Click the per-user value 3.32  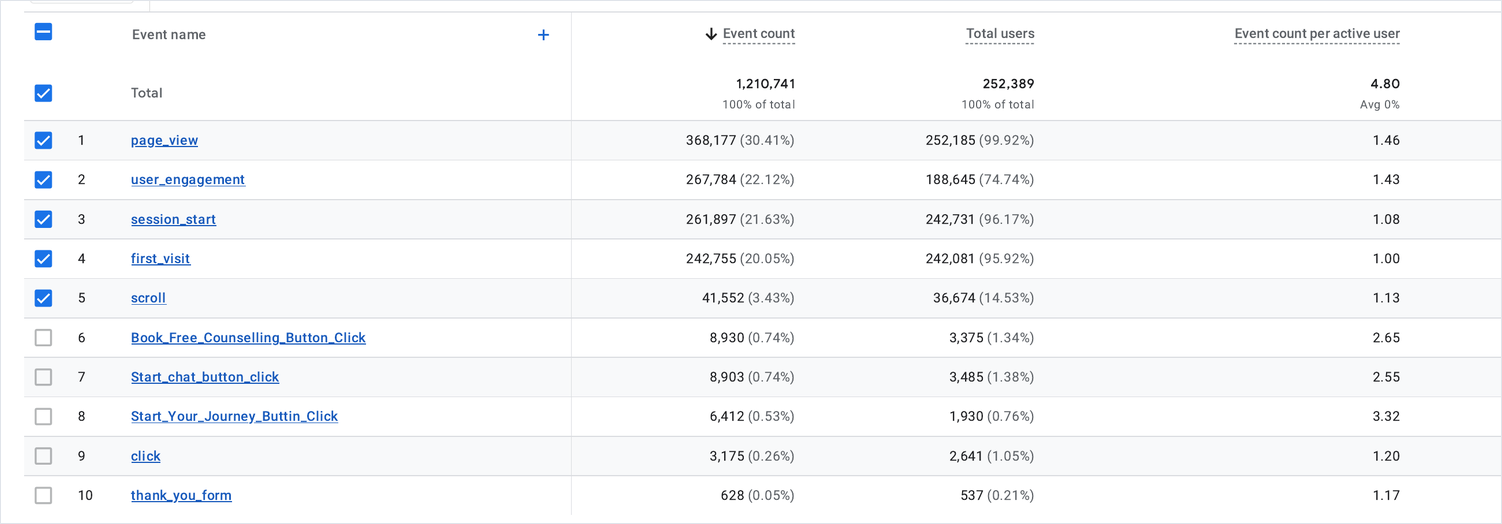[1386, 416]
